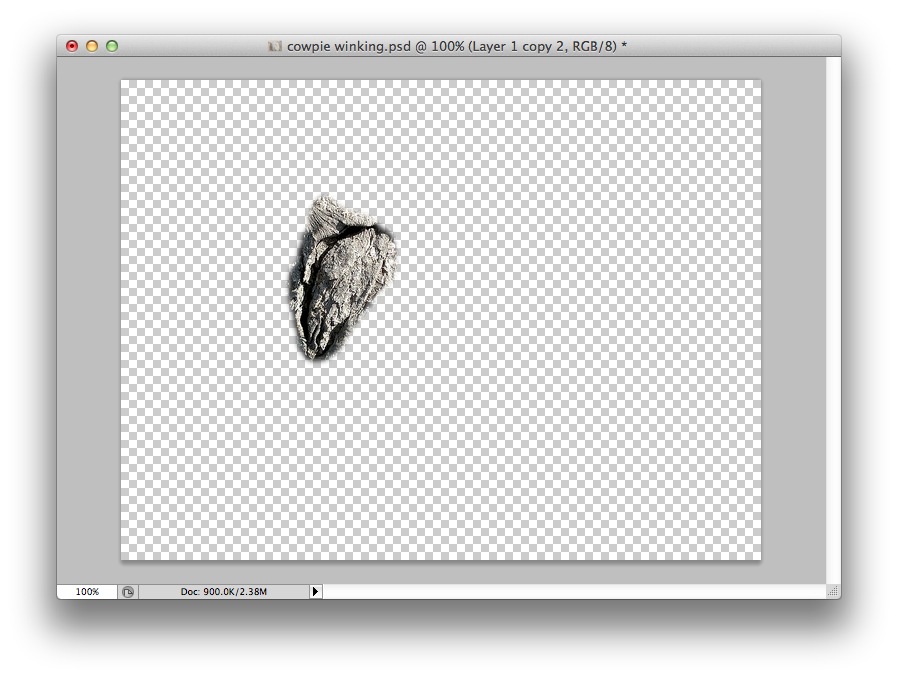Close the cowpie winking.psd window
This screenshot has height=678, width=898.
pyautogui.click(x=72, y=46)
